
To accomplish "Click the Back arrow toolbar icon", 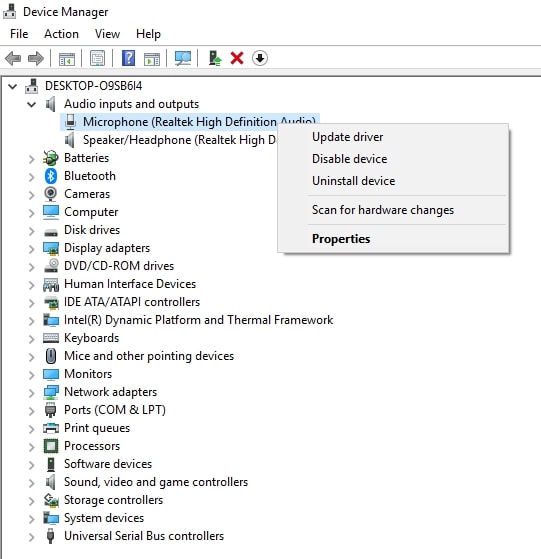I will pos(13,58).
